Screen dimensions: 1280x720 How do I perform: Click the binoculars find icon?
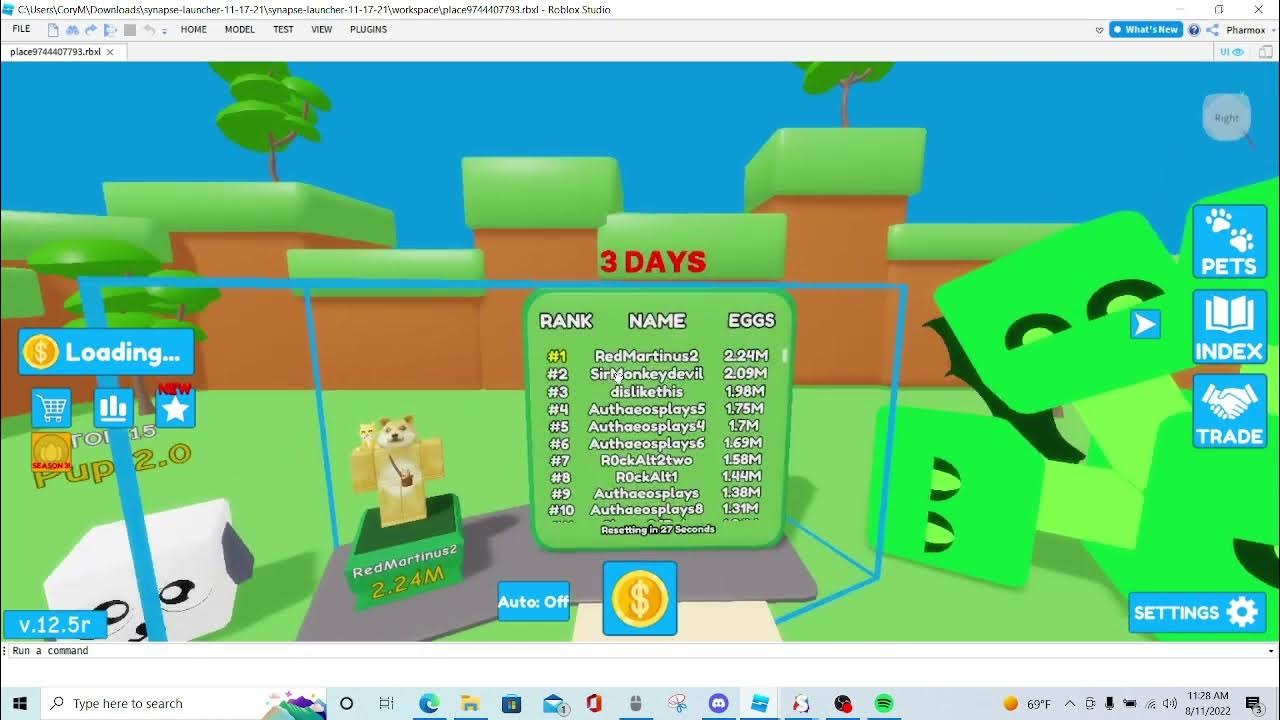point(72,30)
